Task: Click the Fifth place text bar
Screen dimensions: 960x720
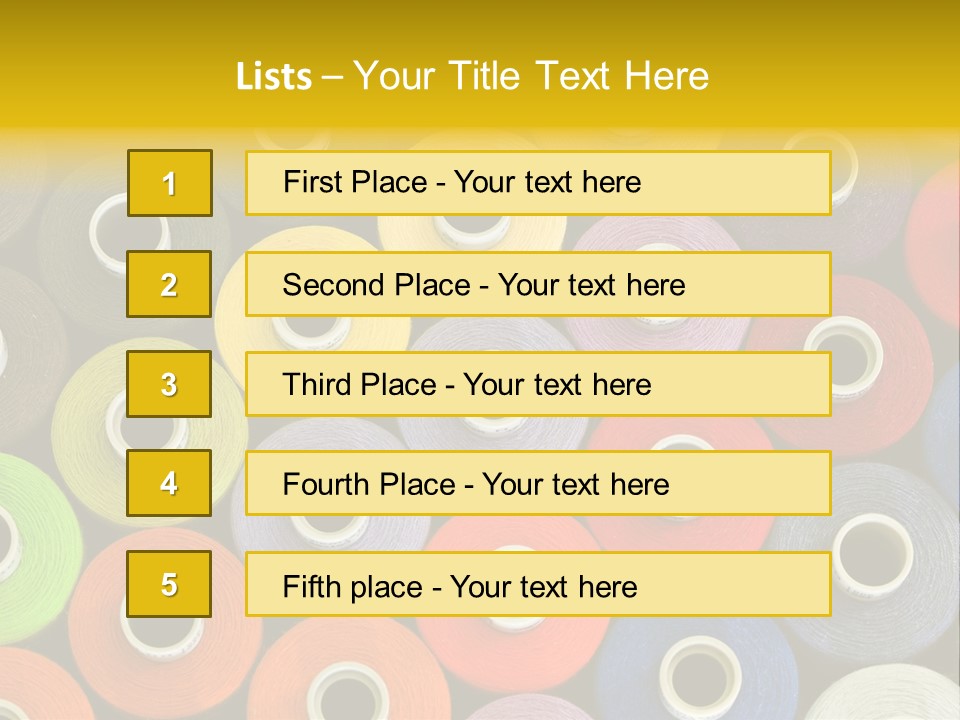Action: pyautogui.click(x=538, y=584)
